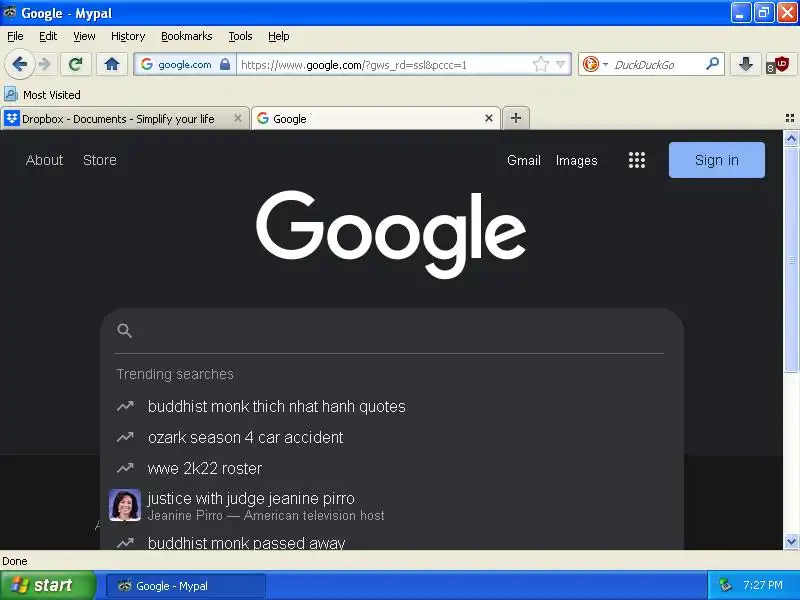800x600 pixels.
Task: Select "buddhist monk passed away" suggestion
Action: tap(392, 542)
